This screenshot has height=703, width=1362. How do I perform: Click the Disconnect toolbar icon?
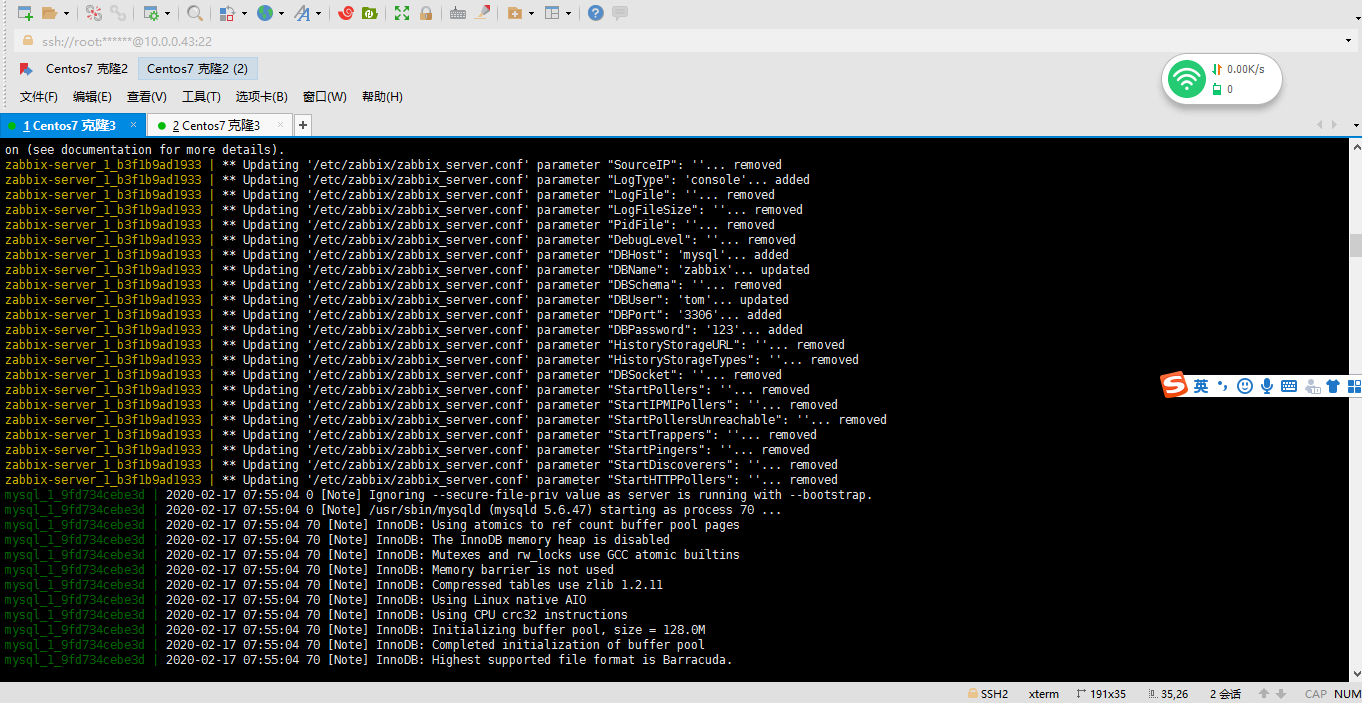pos(93,13)
